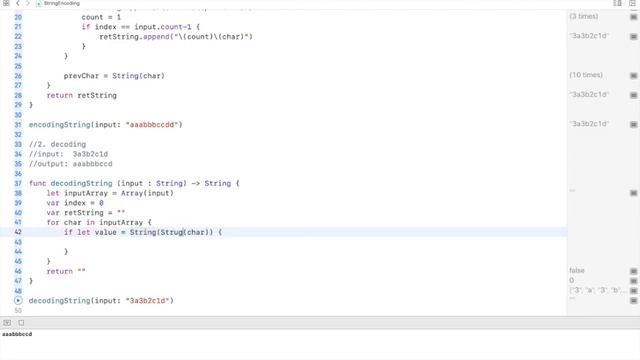Image resolution: width=640 pixels, height=360 pixels.
Task: Click the 'if let value = String(' line 42
Action: pyautogui.click(x=143, y=232)
